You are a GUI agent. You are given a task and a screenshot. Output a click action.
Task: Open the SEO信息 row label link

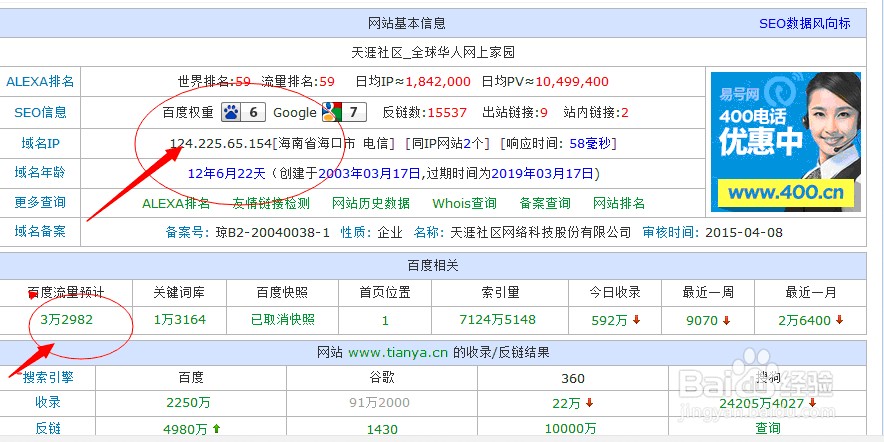pos(40,112)
